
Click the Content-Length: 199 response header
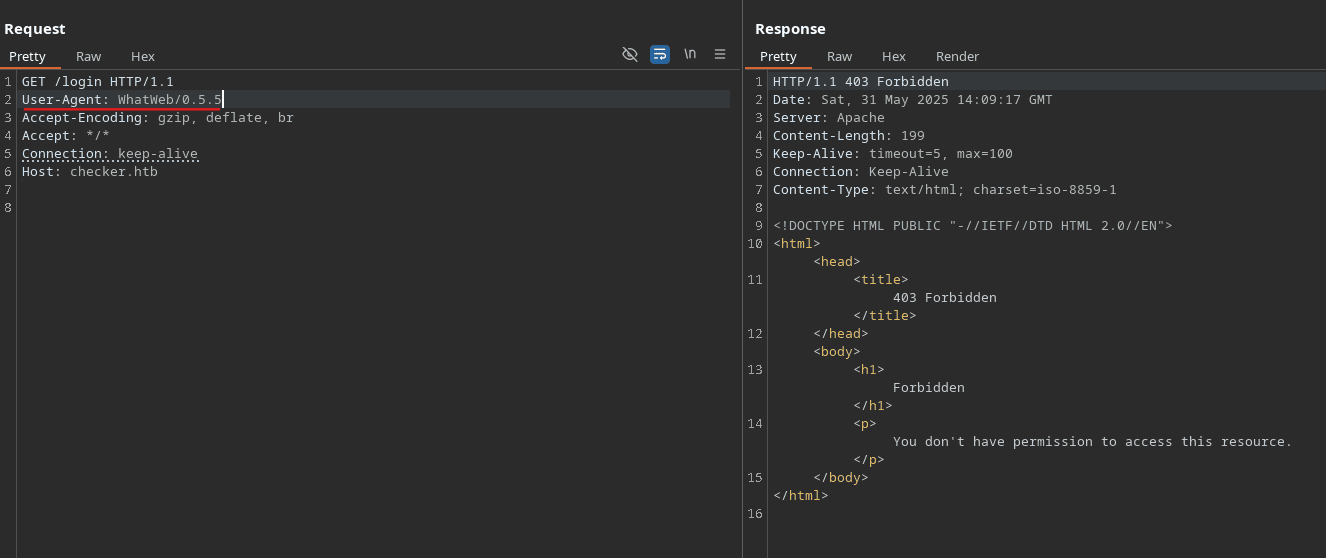[x=848, y=136]
